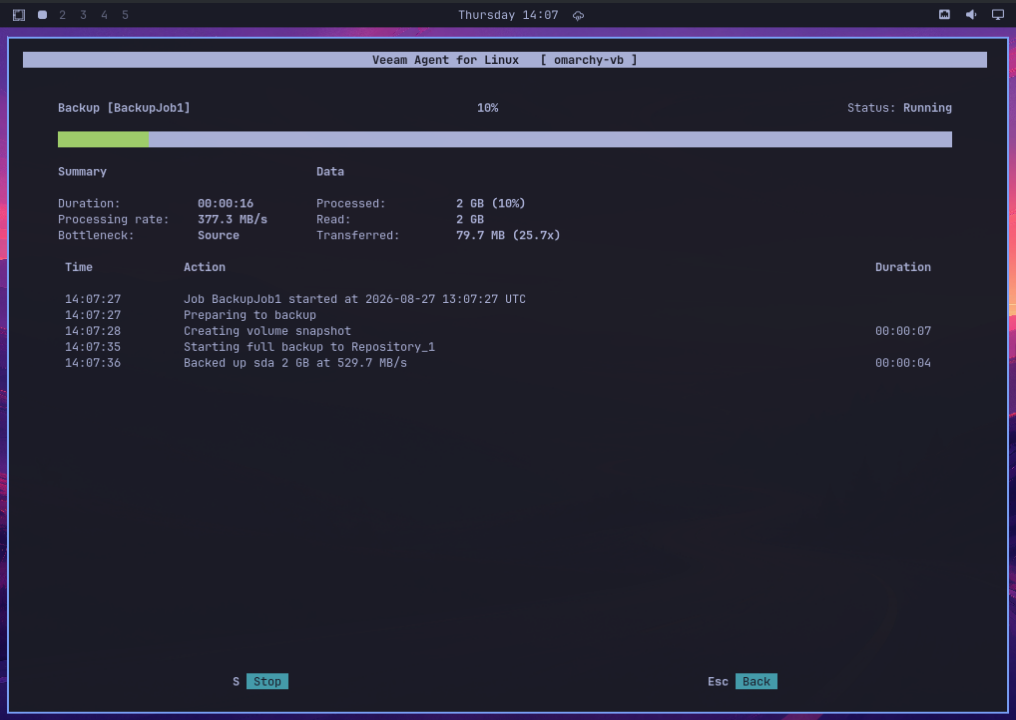Click log row Job BackupJob1 started
This screenshot has height=720, width=1016.
[354, 299]
